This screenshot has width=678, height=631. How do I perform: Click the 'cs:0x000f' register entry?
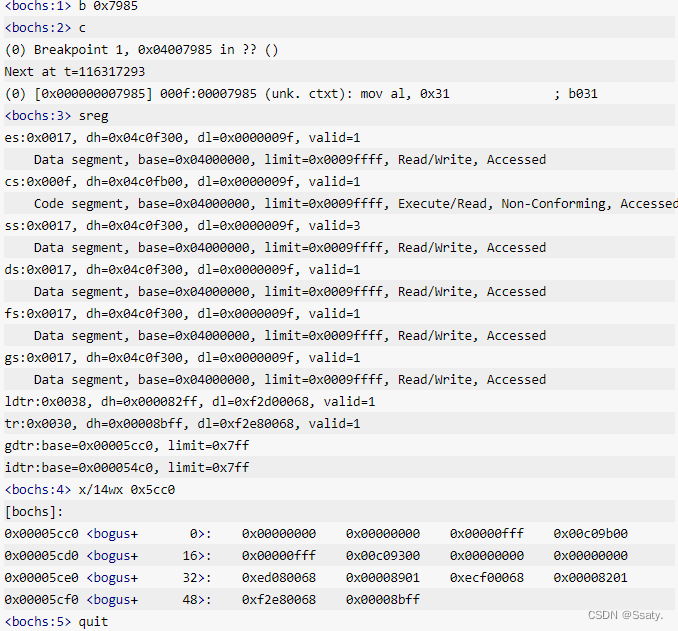(38, 182)
